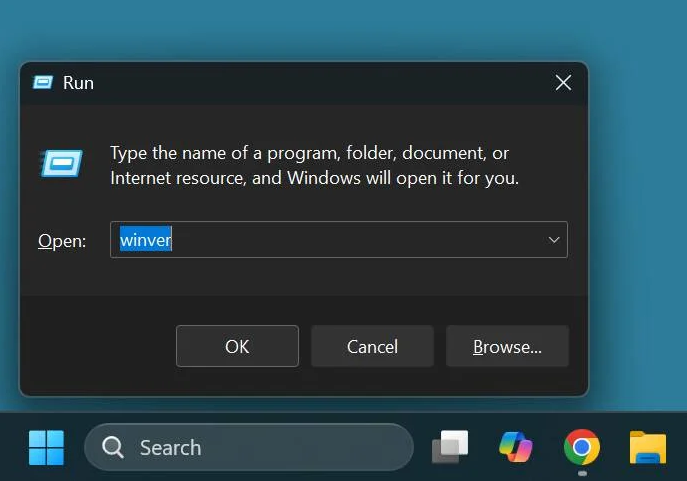Click the Browse... button
The image size is (687, 481).
pyautogui.click(x=507, y=346)
